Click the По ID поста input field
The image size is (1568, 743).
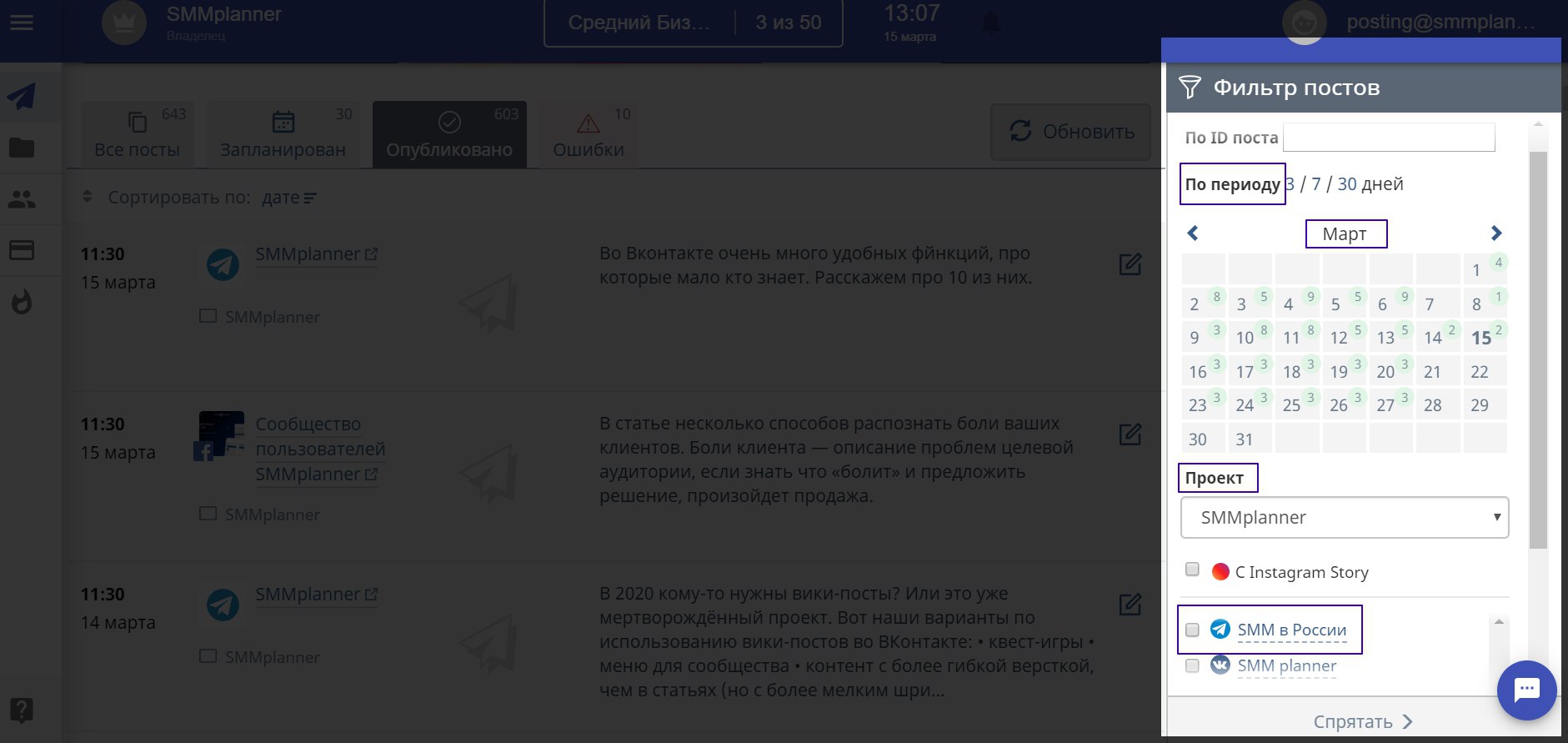point(1389,138)
